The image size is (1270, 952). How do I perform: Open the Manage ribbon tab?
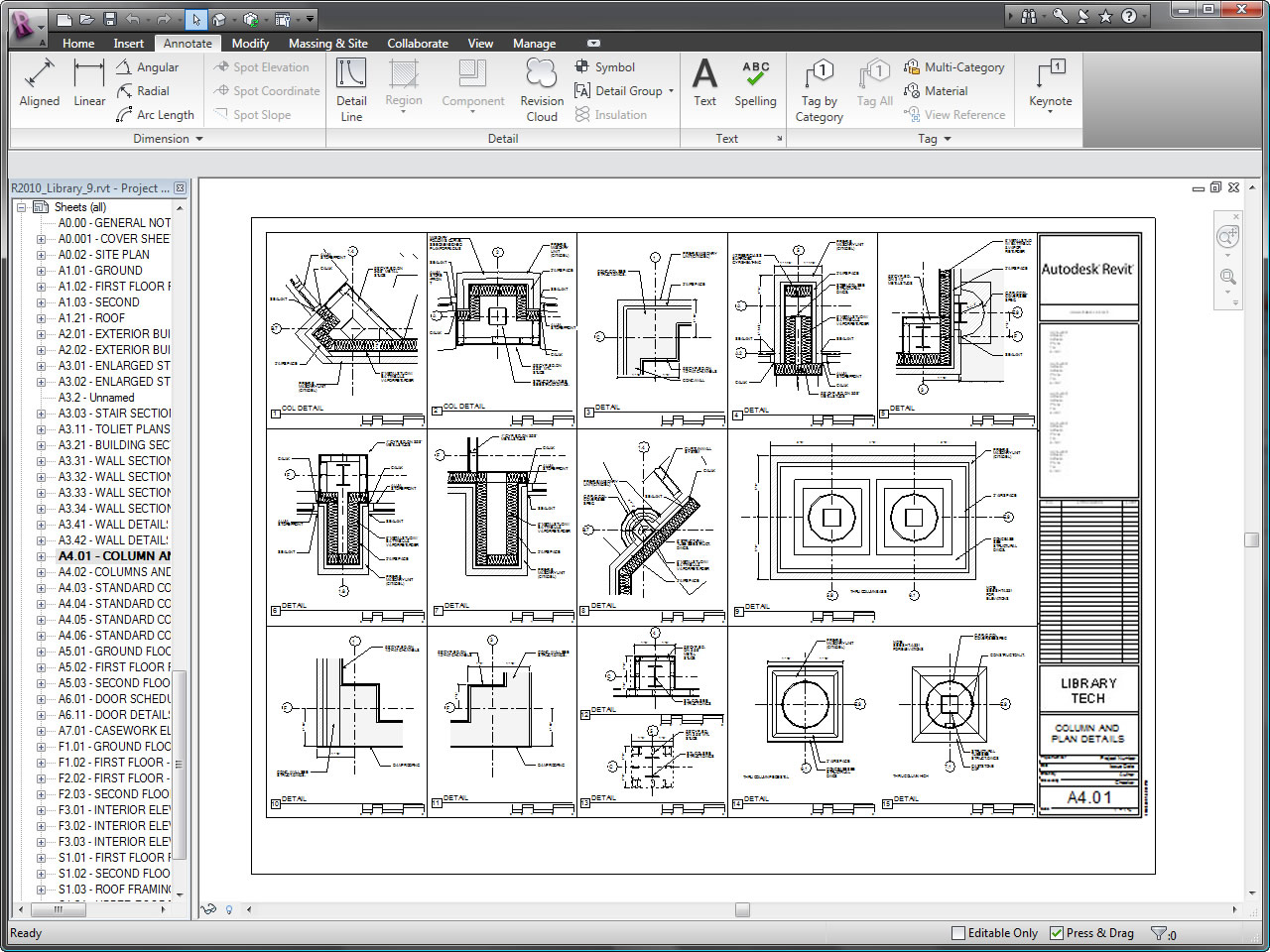(534, 44)
